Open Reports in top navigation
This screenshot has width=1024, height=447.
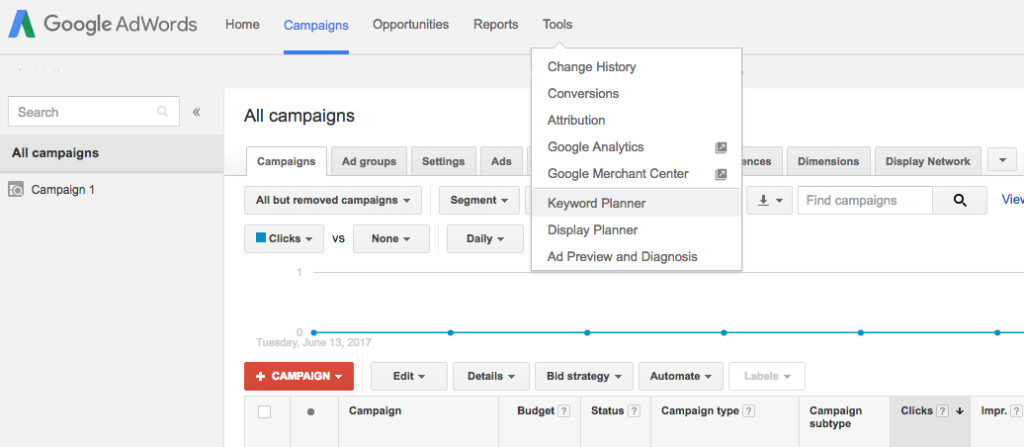click(496, 25)
